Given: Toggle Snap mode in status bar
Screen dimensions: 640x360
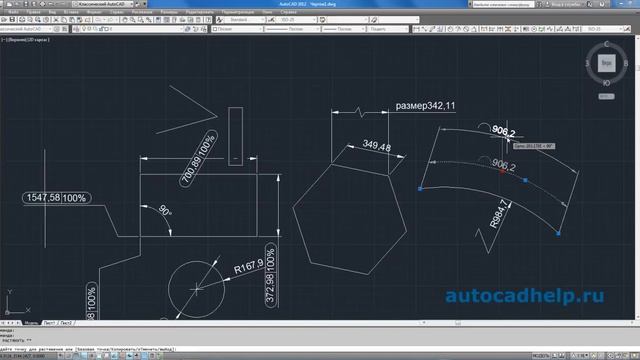Looking at the screenshot, I should tap(68, 356).
